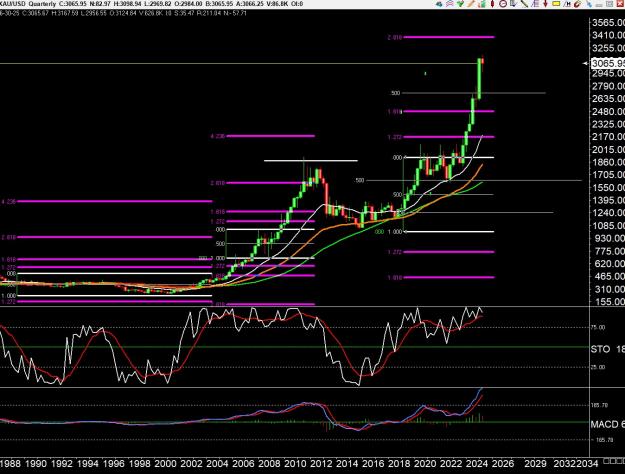Viewport: 625px width, 474px height.
Task: Click the STO indicator label
Action: point(600,349)
